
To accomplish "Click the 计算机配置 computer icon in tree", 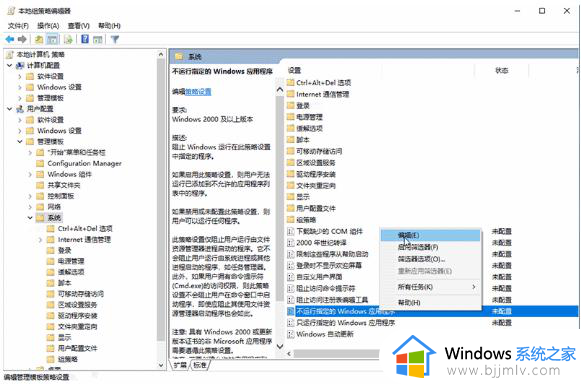I will (20, 66).
